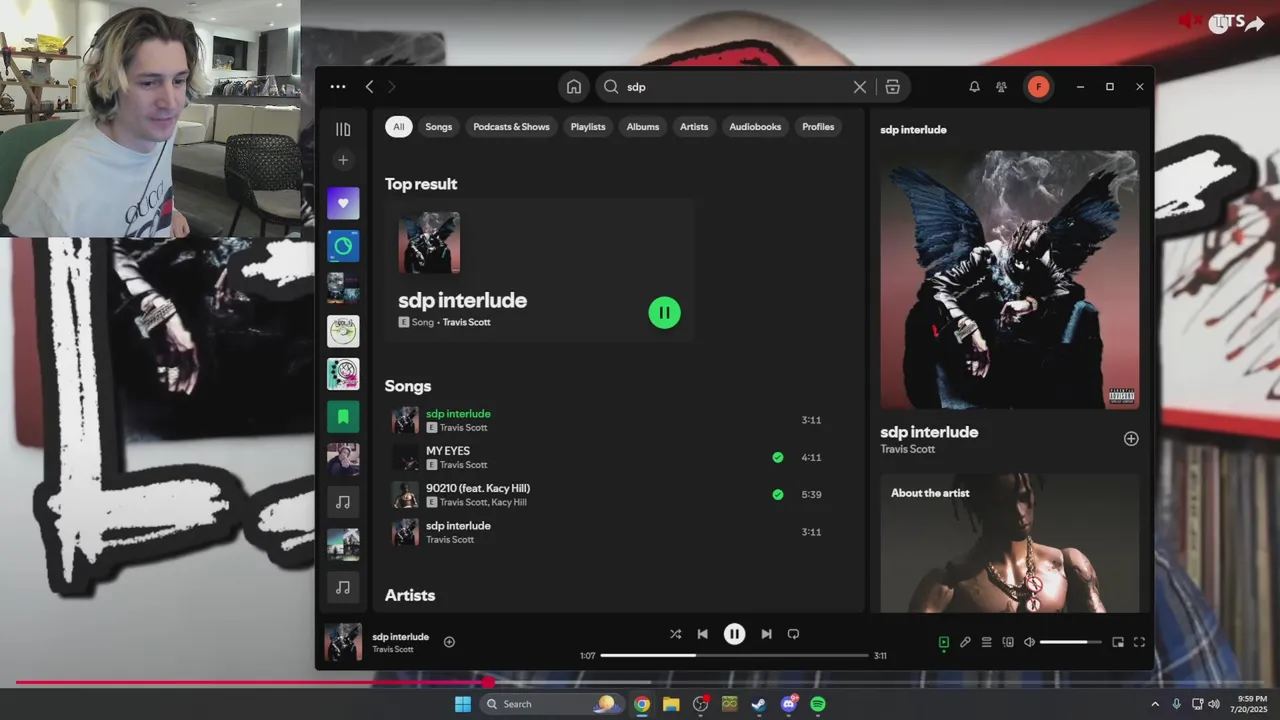
Task: Skip to the next track
Action: [766, 634]
